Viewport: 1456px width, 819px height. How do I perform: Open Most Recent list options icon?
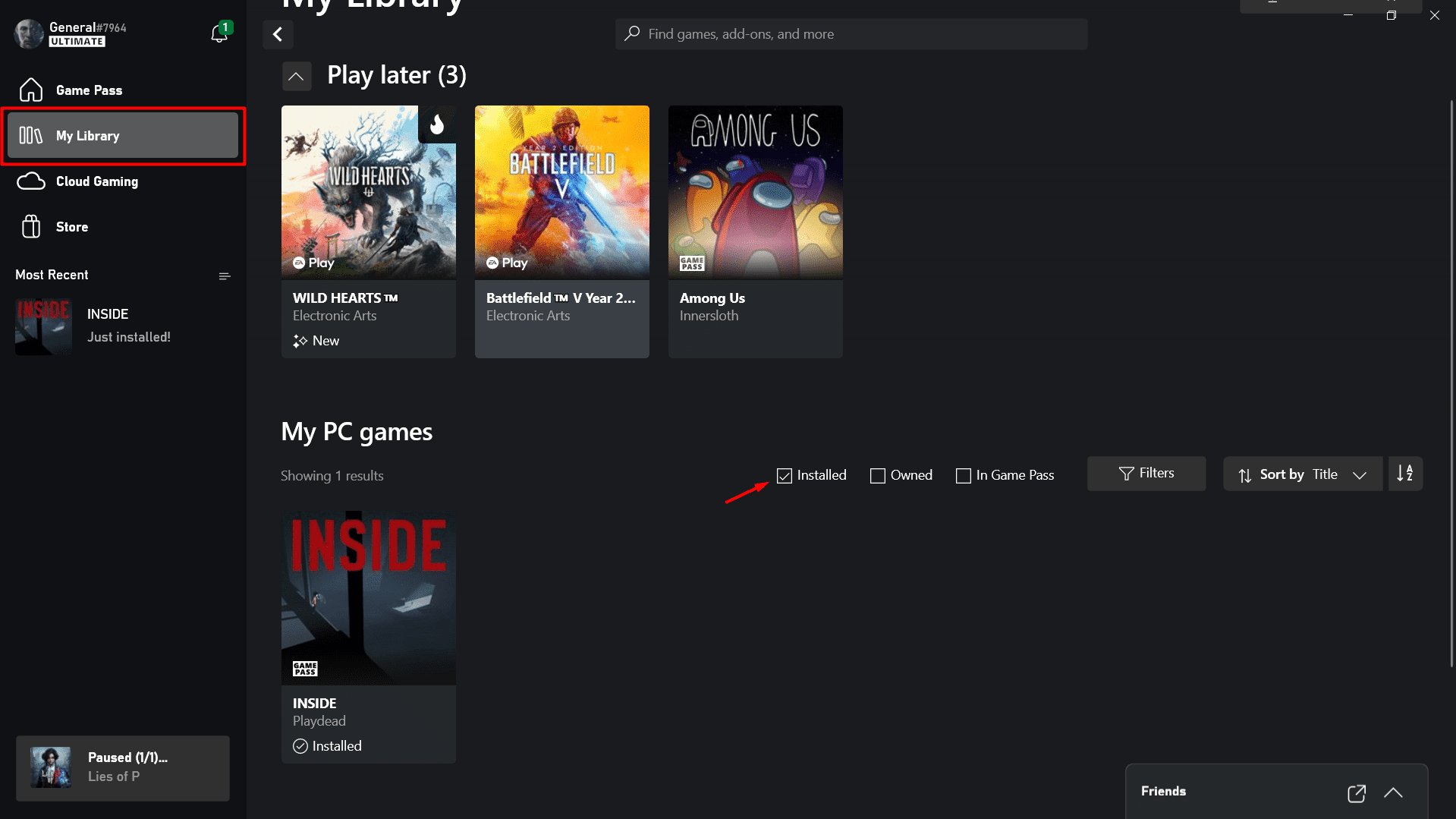coord(225,276)
